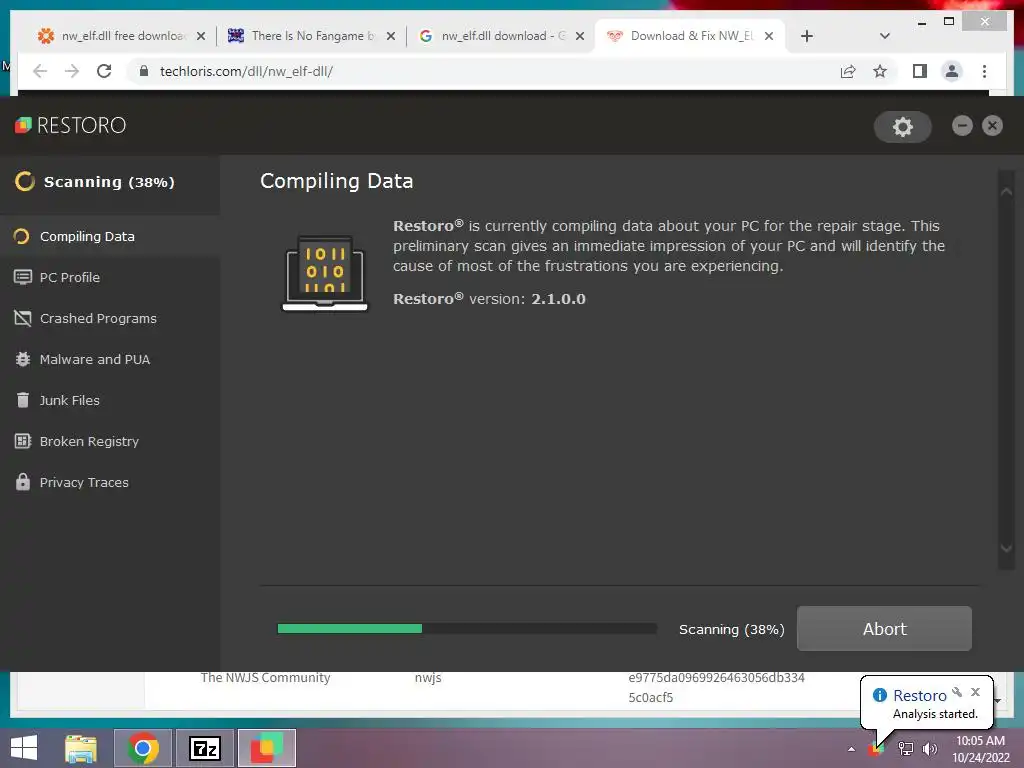Reload the techloris page
Screen dimensions: 1024x768
click(x=104, y=71)
